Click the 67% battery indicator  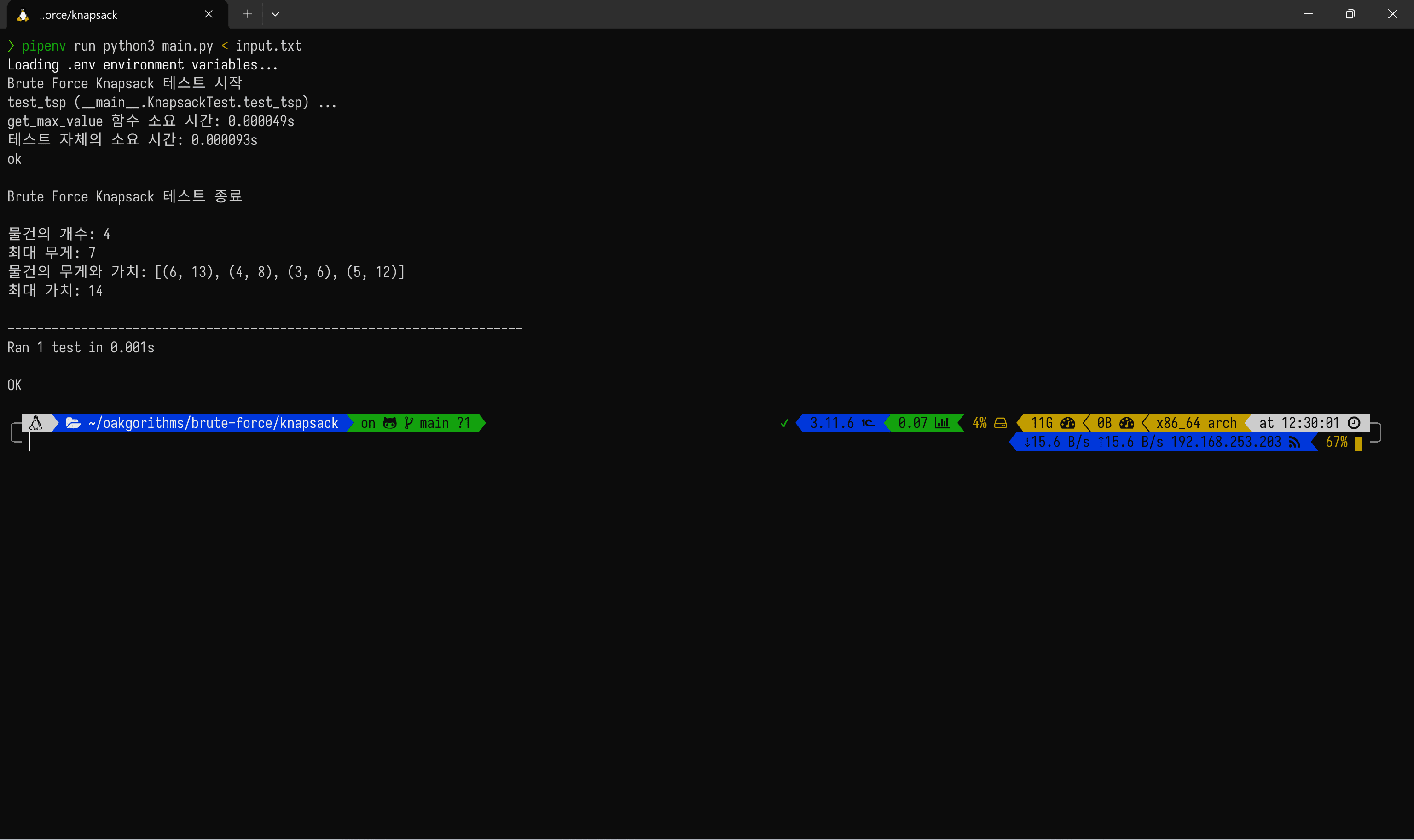(x=1336, y=442)
